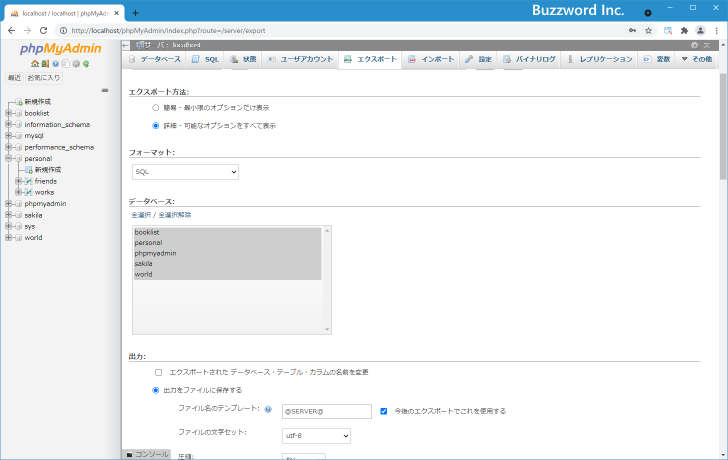728x460 pixels.
Task: Click the mysql database icon in tree
Action: pyautogui.click(x=18, y=136)
